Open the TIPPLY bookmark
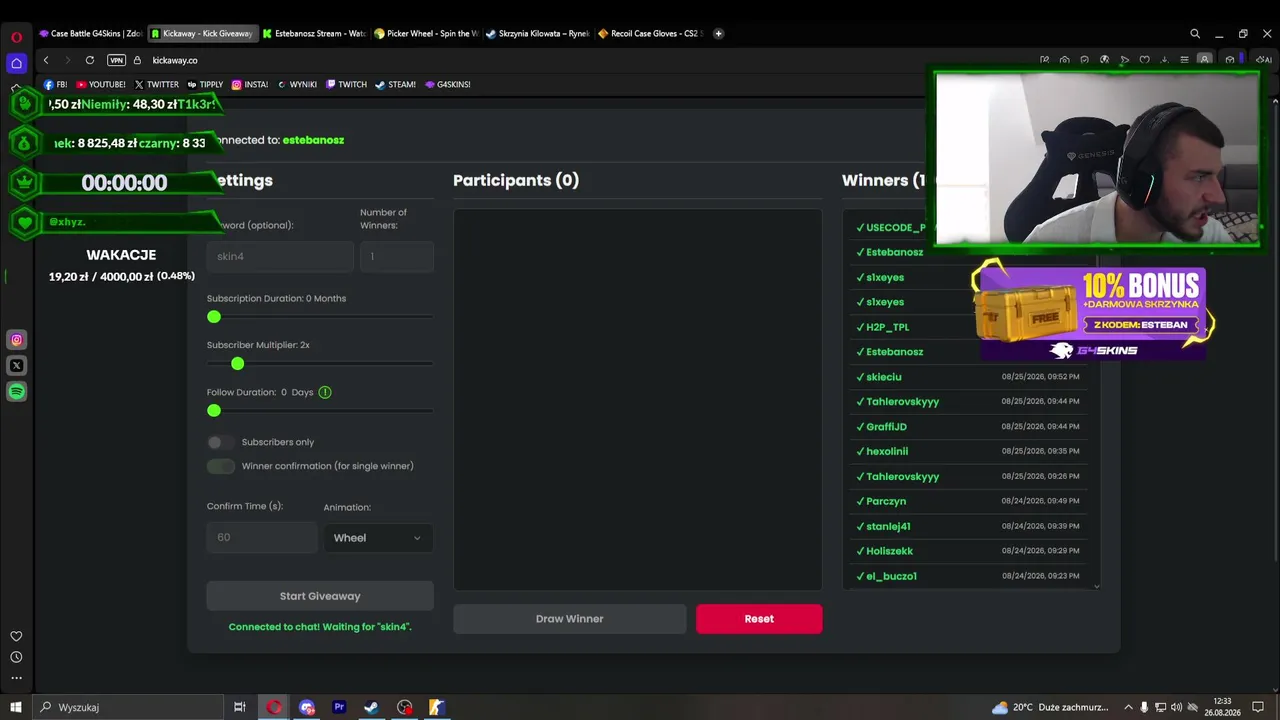The width and height of the screenshot is (1280, 720). click(205, 85)
